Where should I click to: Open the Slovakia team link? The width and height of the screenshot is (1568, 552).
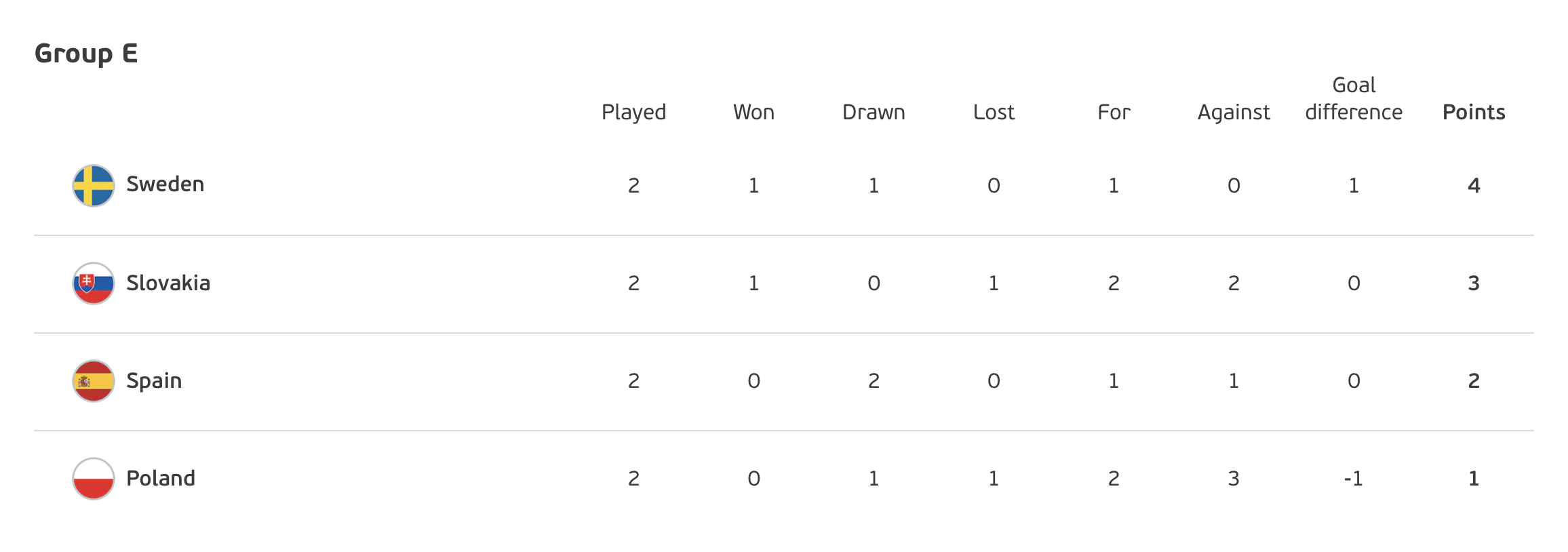pos(168,283)
